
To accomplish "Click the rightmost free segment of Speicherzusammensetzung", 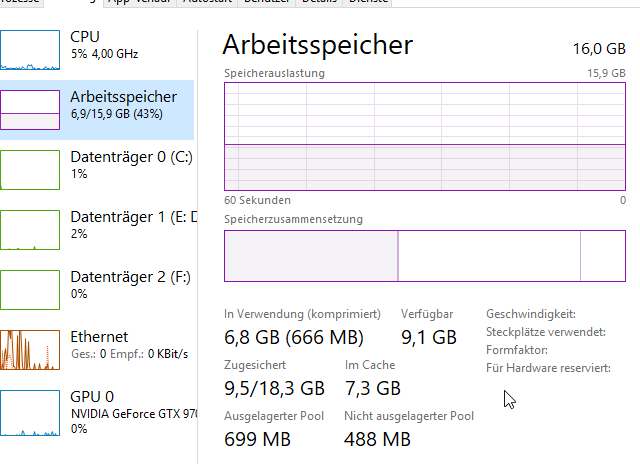I will click(x=603, y=256).
